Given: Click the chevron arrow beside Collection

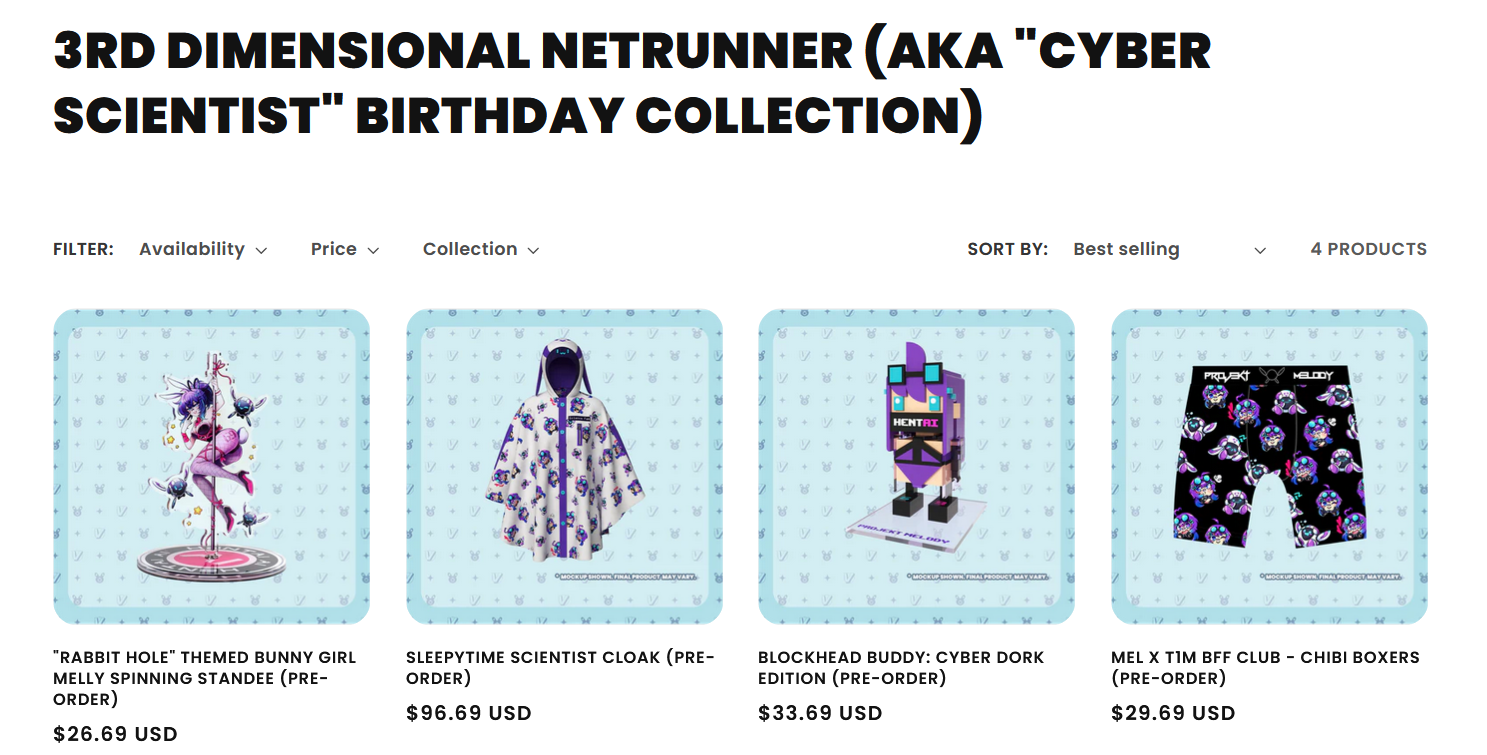Looking at the screenshot, I should tap(533, 251).
